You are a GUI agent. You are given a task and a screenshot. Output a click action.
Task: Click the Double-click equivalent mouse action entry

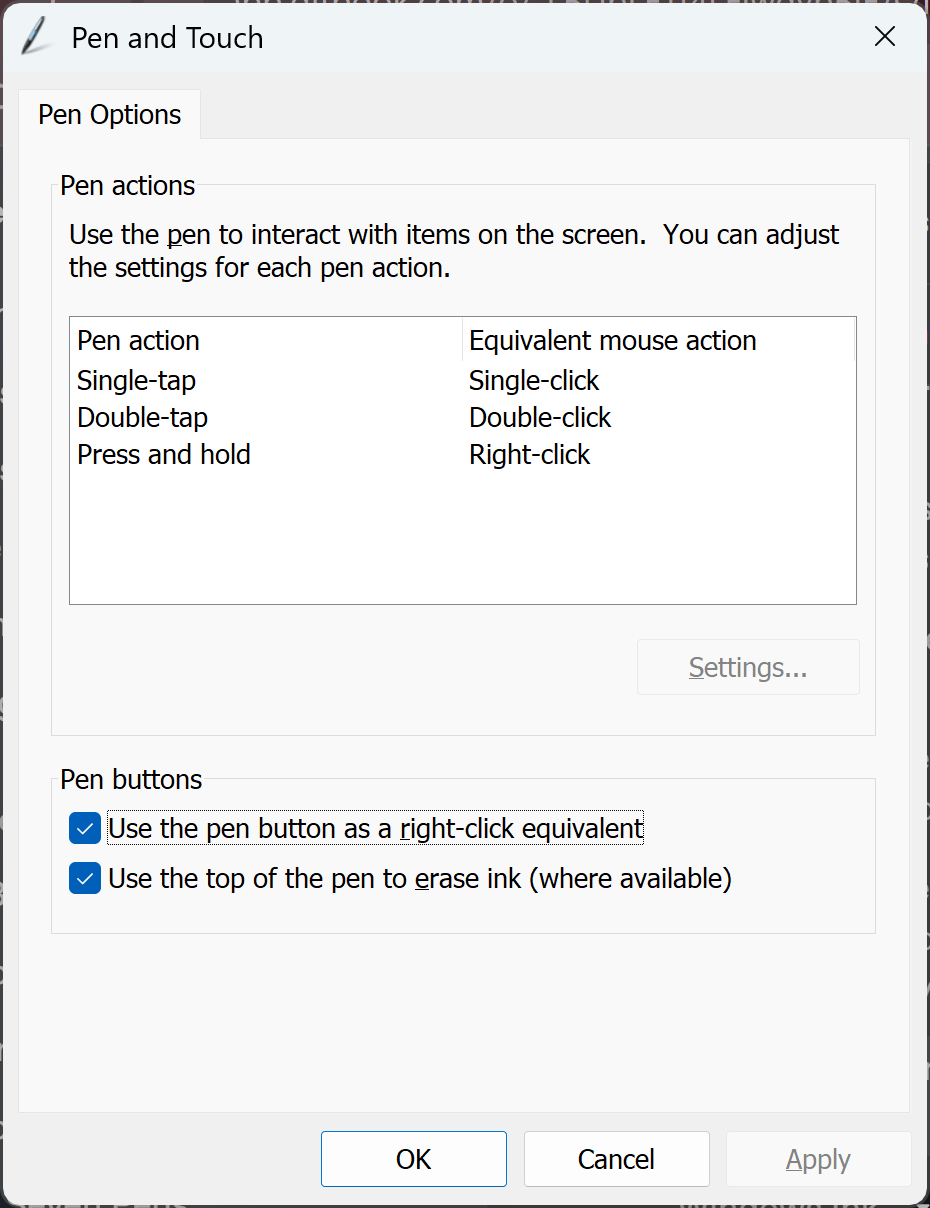pos(540,418)
